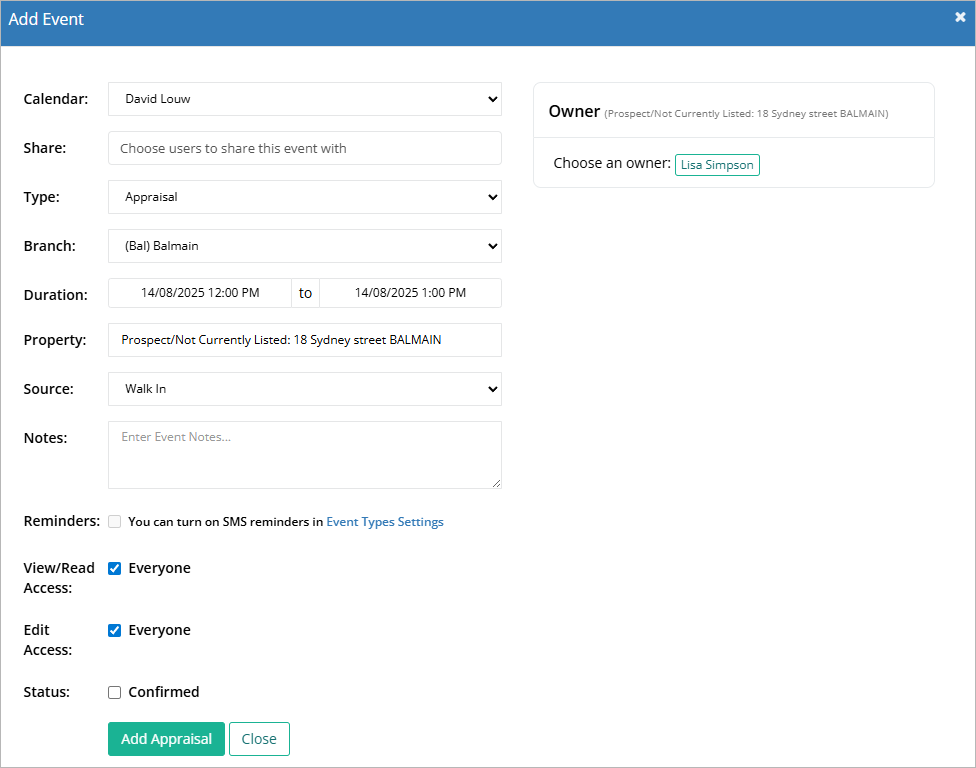The image size is (976, 768).
Task: Click the Share users input field
Action: [x=304, y=148]
